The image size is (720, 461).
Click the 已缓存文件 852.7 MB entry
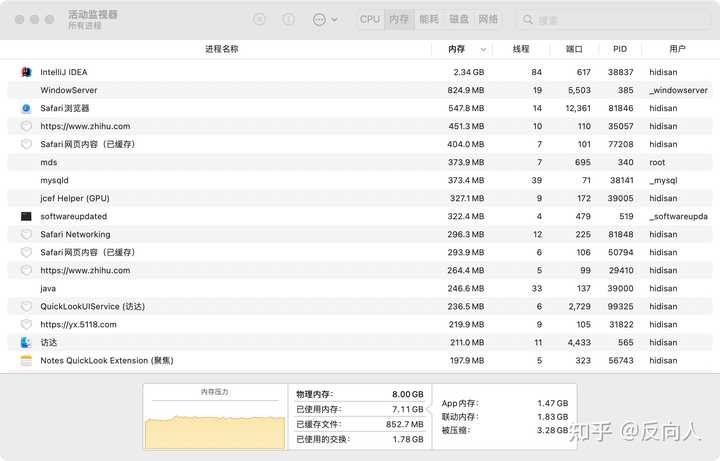360,424
